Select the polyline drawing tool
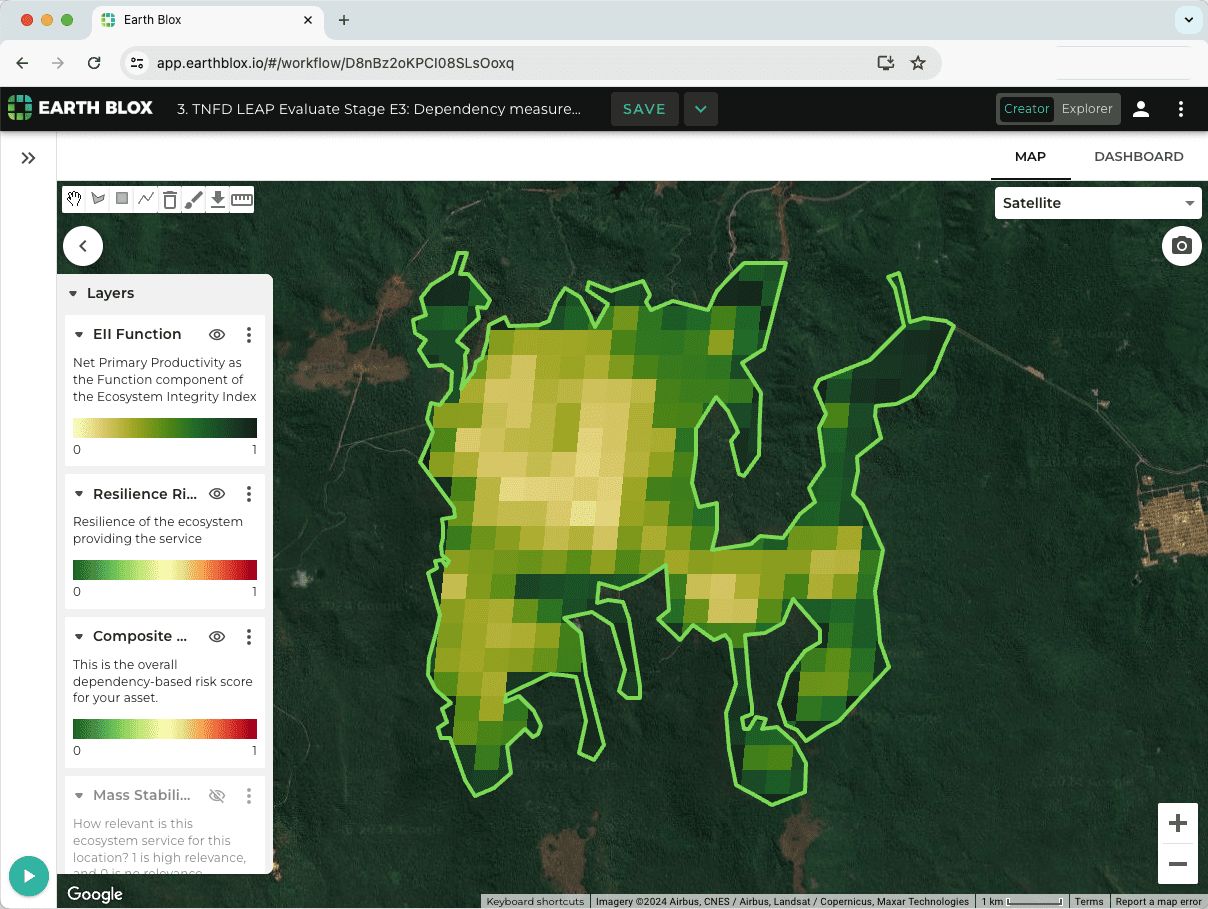Image resolution: width=1208 pixels, height=909 pixels. 145,198
